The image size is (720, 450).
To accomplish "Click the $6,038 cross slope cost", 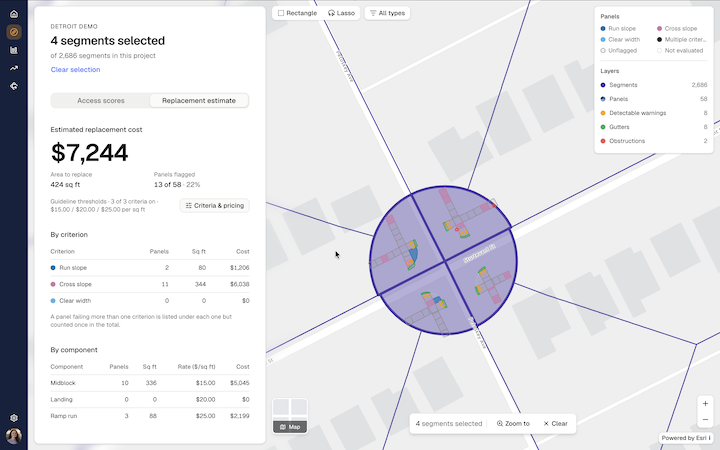I will point(240,284).
